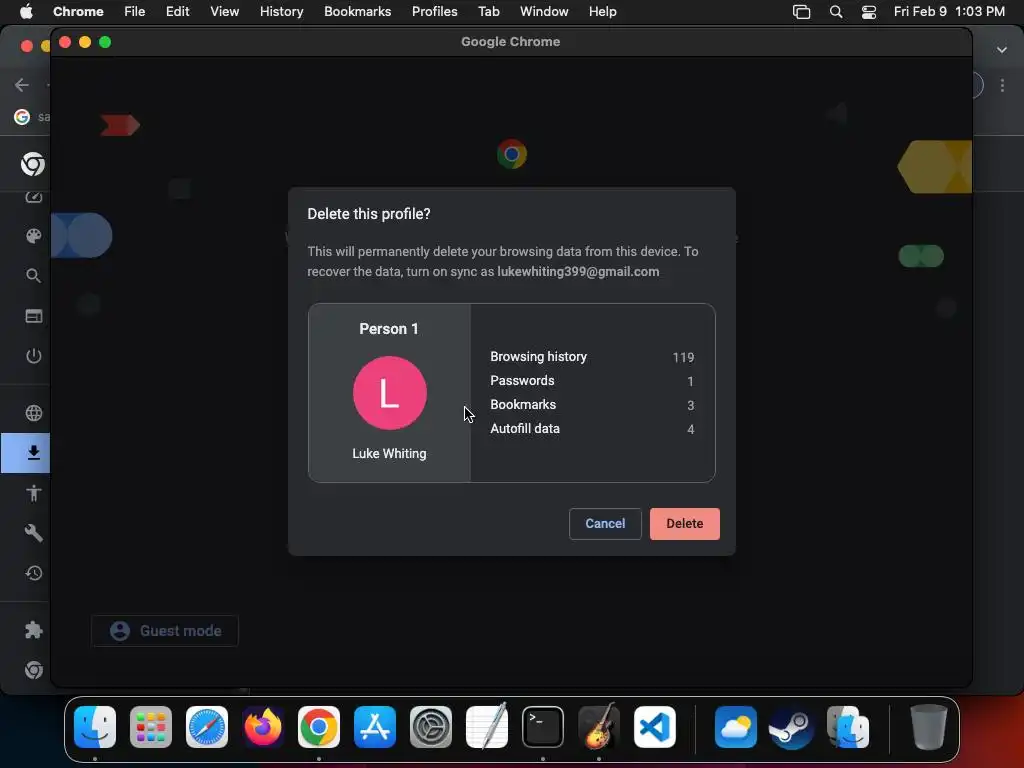Click the Person 1 profile name
Screen dimensions: 1024x768
[x=389, y=328]
